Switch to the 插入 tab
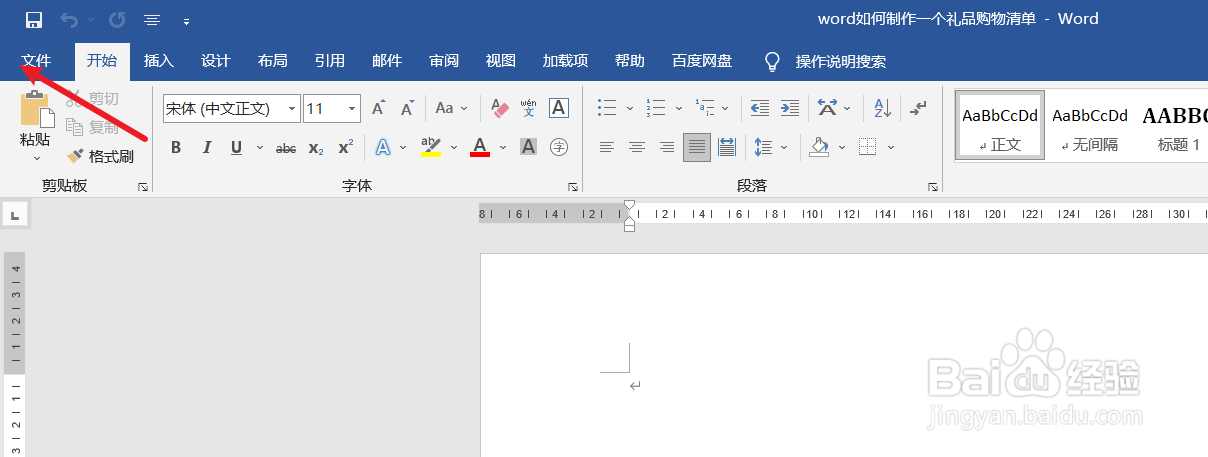 pos(158,61)
